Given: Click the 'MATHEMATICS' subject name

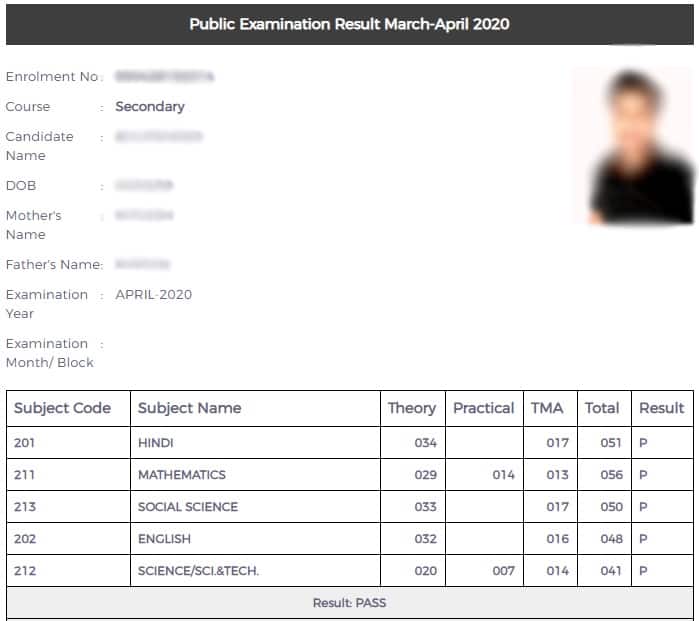Looking at the screenshot, I should [x=182, y=475].
